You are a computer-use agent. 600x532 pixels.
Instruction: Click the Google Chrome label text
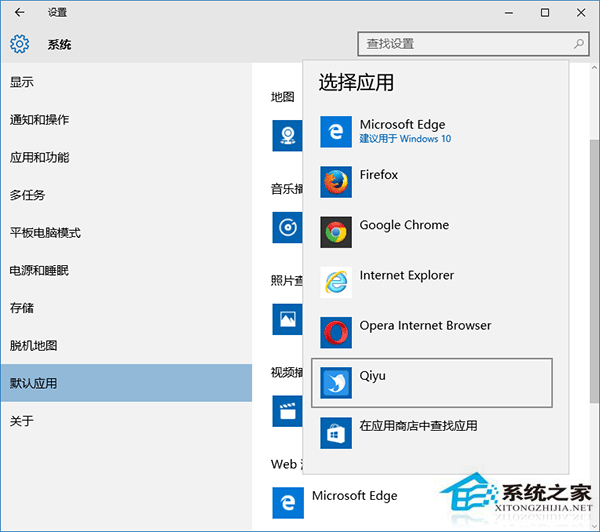[404, 225]
